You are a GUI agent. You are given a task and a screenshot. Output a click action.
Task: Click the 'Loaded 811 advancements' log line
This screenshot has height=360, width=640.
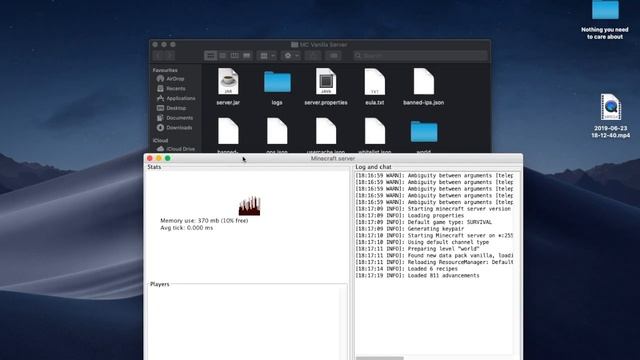(x=417, y=276)
